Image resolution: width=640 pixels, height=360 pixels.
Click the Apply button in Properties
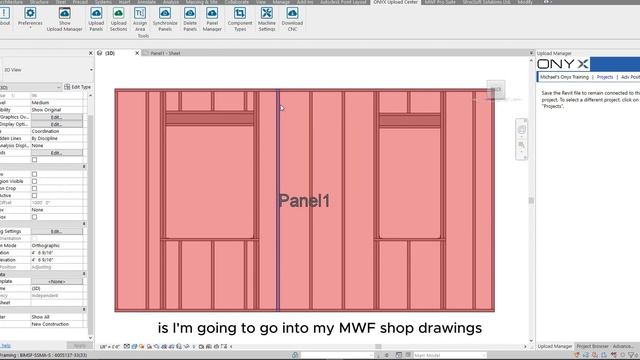[x=79, y=346]
